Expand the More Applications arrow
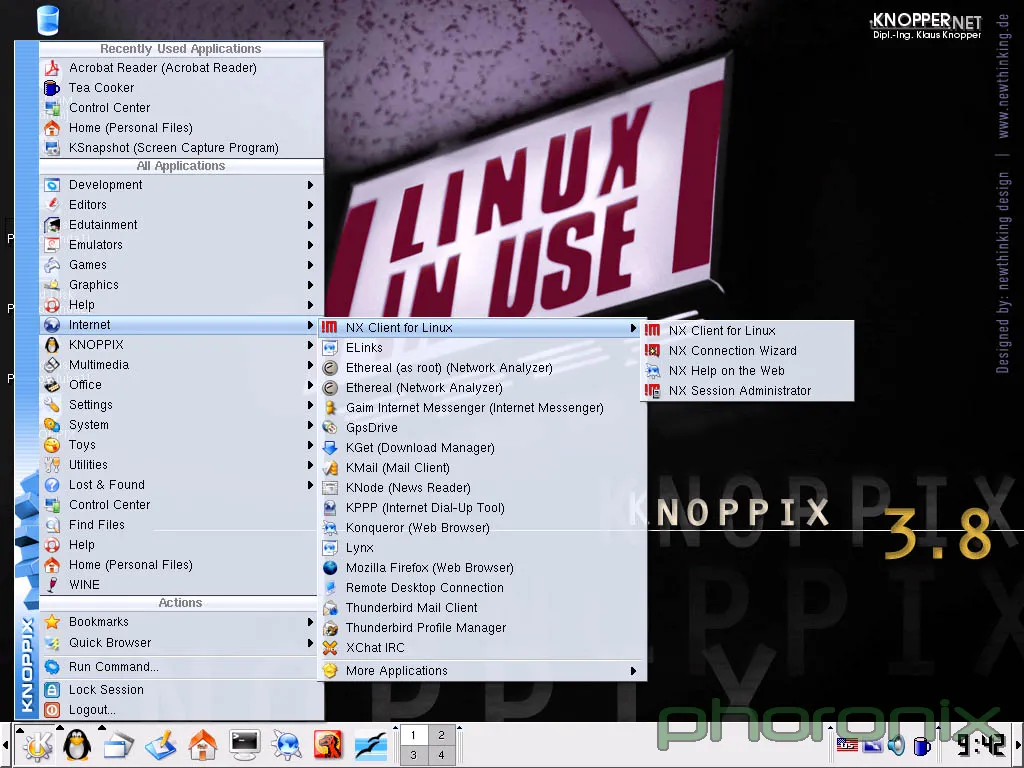Viewport: 1024px width, 768px height. [633, 671]
